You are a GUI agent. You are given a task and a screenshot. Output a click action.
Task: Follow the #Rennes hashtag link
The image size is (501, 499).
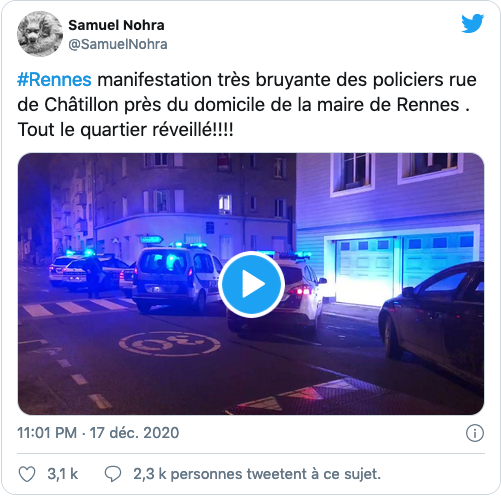pyautogui.click(x=54, y=80)
